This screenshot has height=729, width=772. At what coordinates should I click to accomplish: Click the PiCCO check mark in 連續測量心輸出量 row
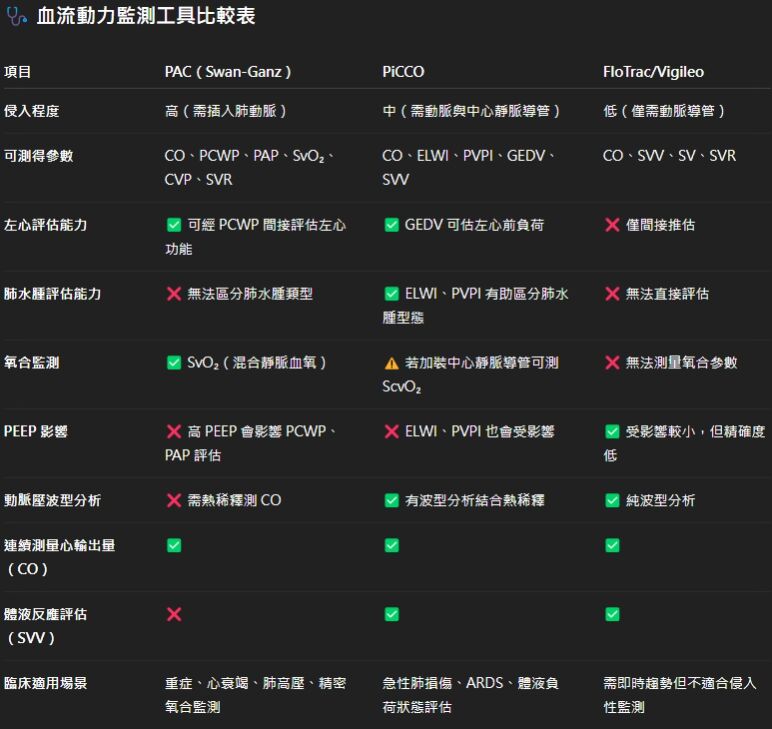pos(392,545)
